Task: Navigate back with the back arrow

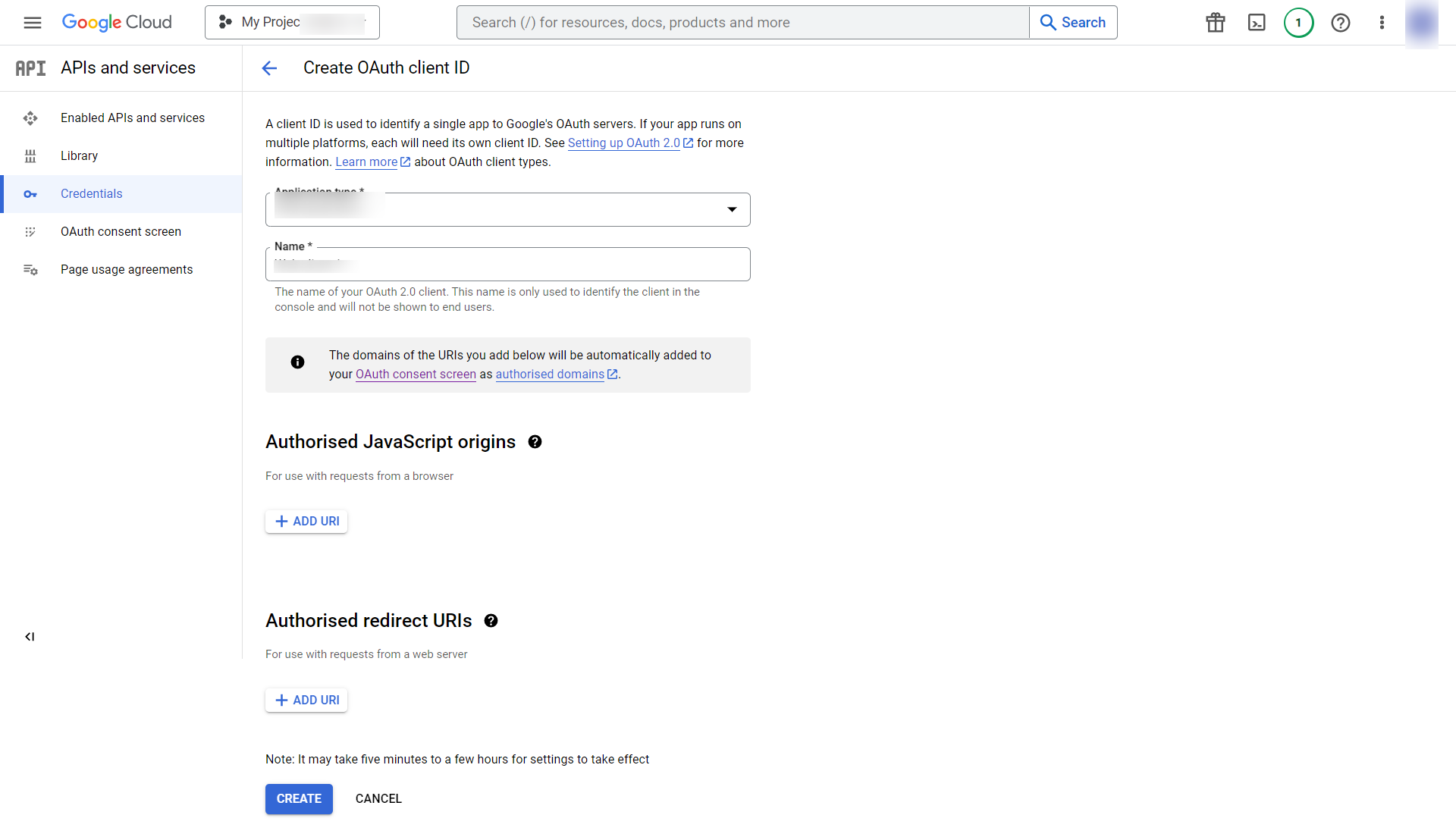Action: coord(269,67)
